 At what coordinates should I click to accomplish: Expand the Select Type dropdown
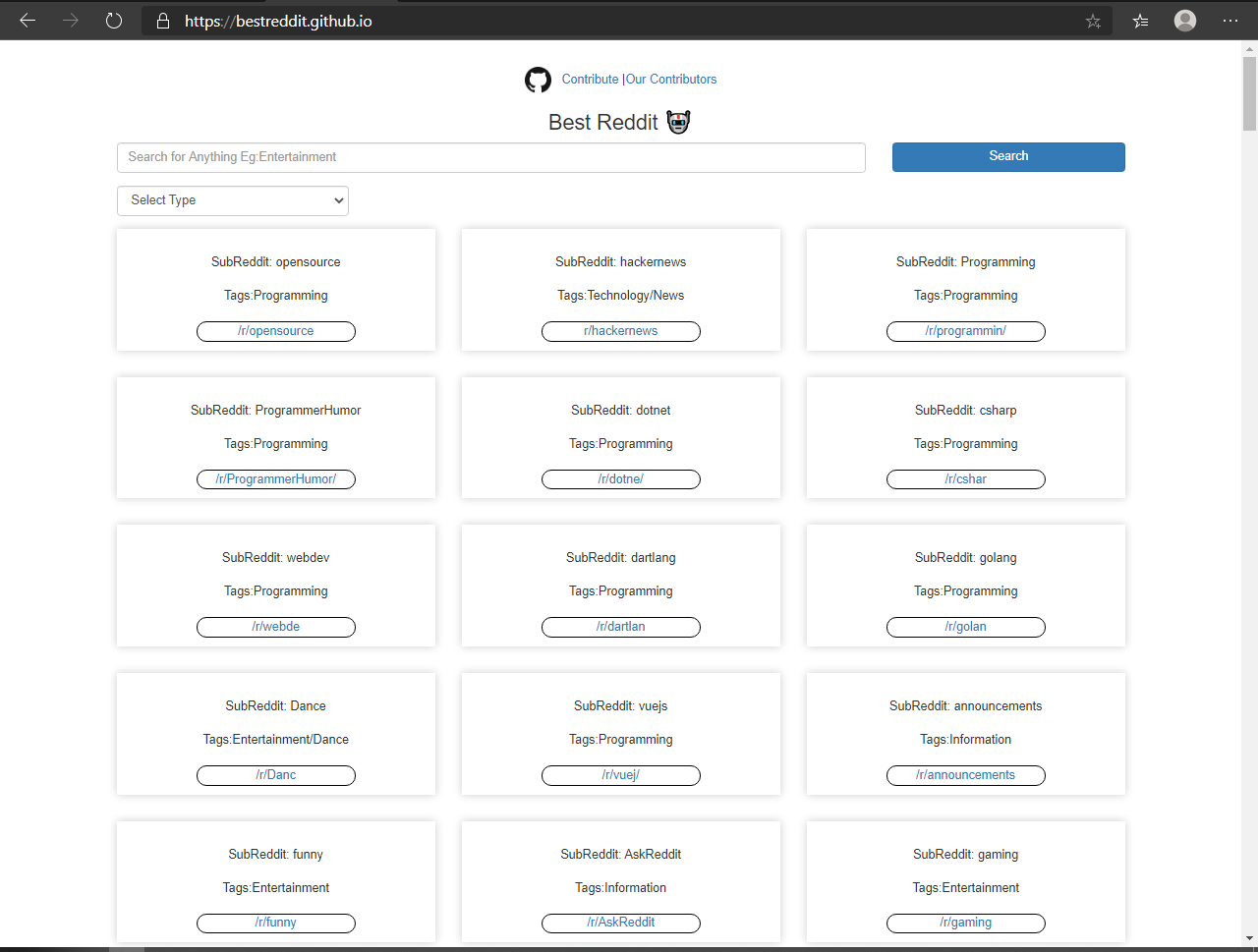(233, 200)
